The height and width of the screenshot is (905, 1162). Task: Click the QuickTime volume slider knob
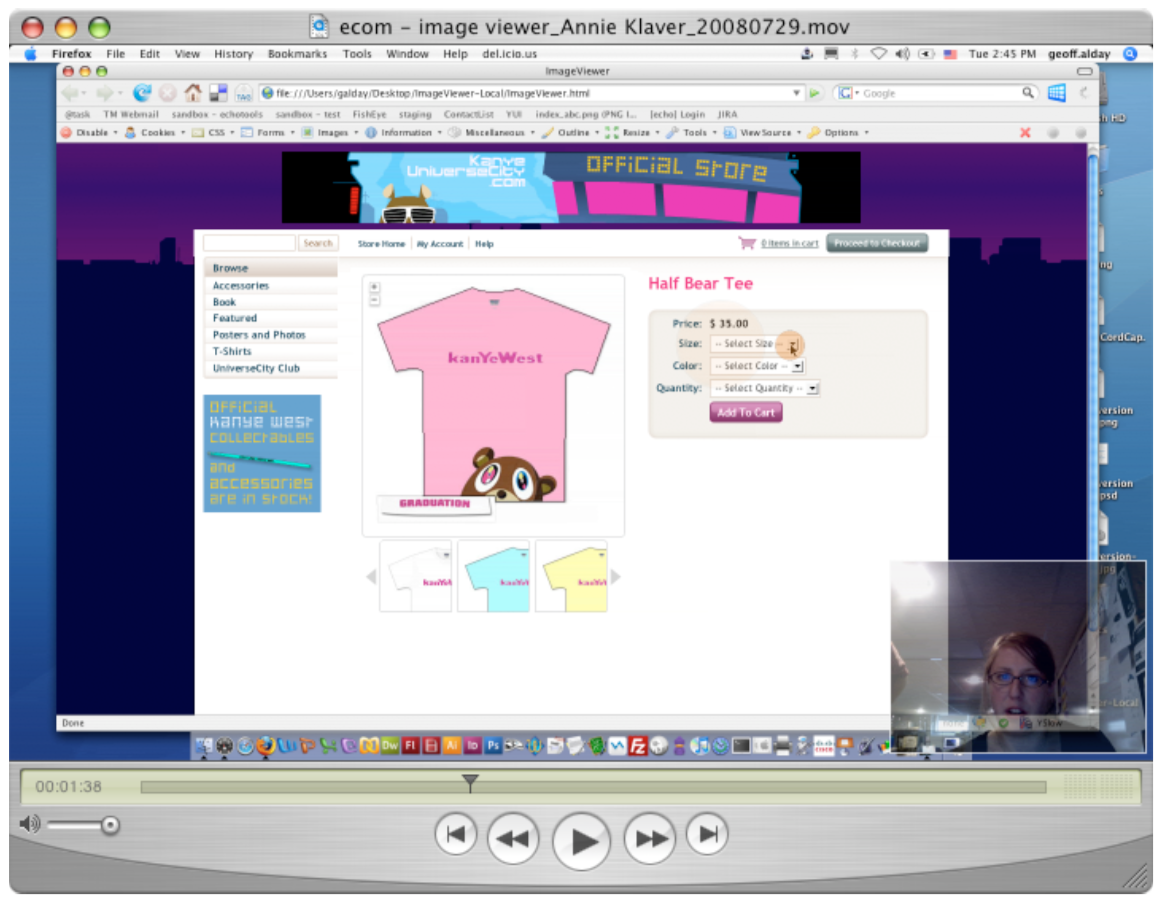click(x=110, y=825)
